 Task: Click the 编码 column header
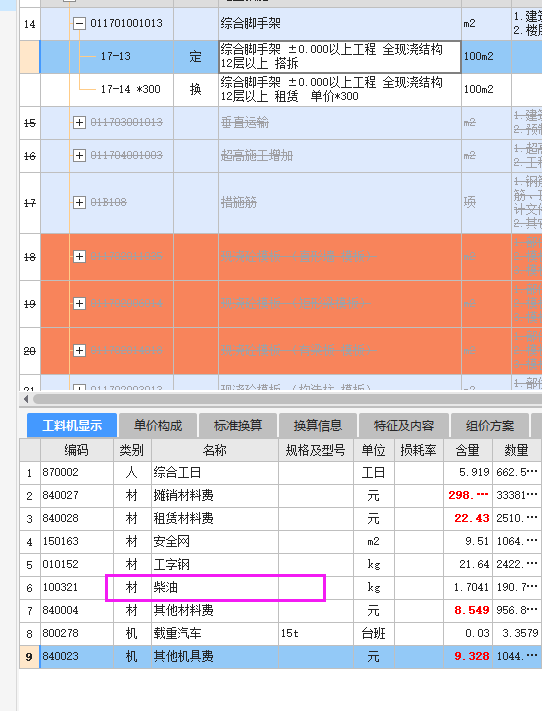[x=77, y=450]
